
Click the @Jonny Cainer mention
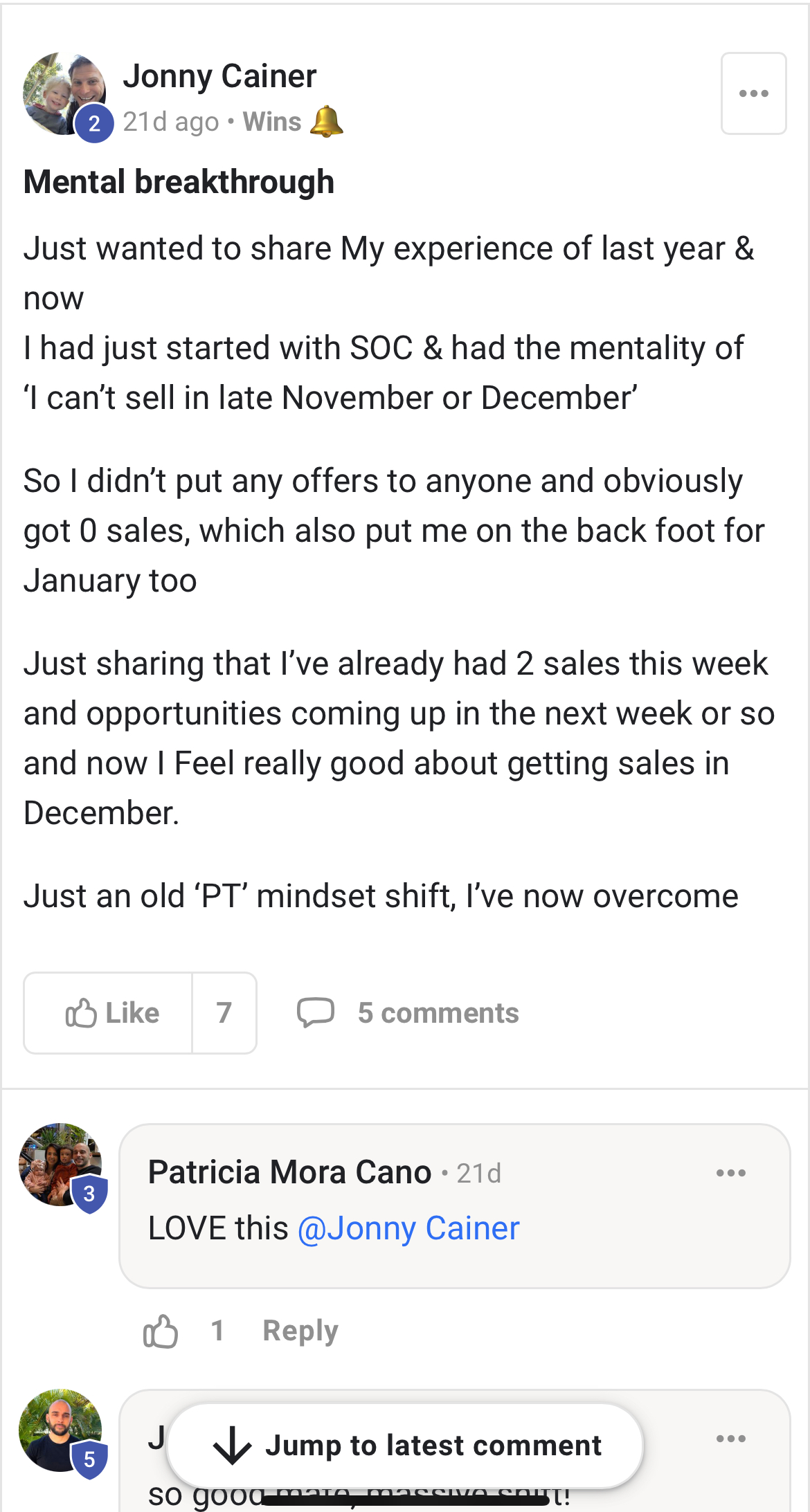(x=408, y=1228)
